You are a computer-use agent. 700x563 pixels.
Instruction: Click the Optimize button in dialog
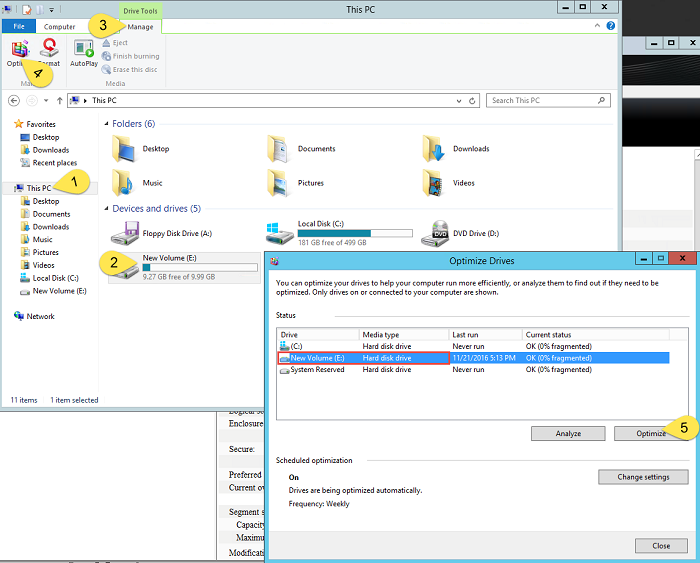click(650, 434)
